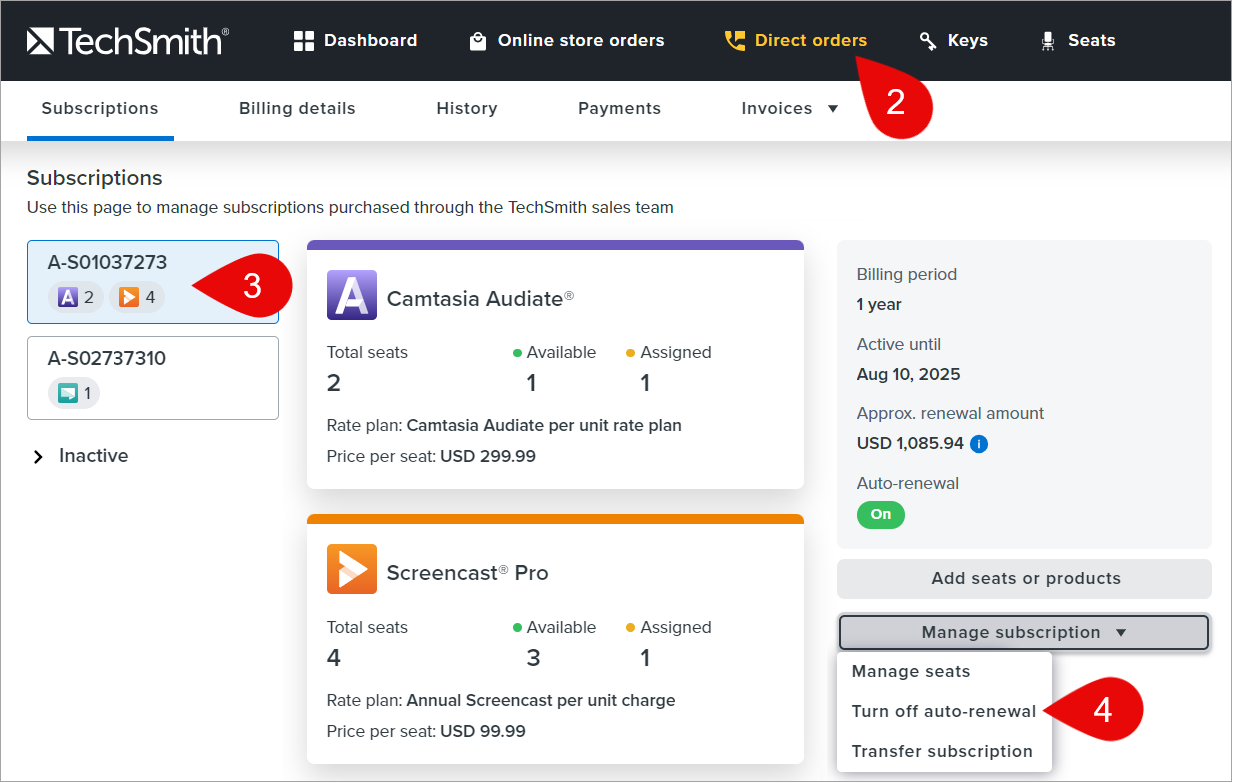1233x783 pixels.
Task: Open the Invoices dropdown arrow
Action: click(x=833, y=109)
